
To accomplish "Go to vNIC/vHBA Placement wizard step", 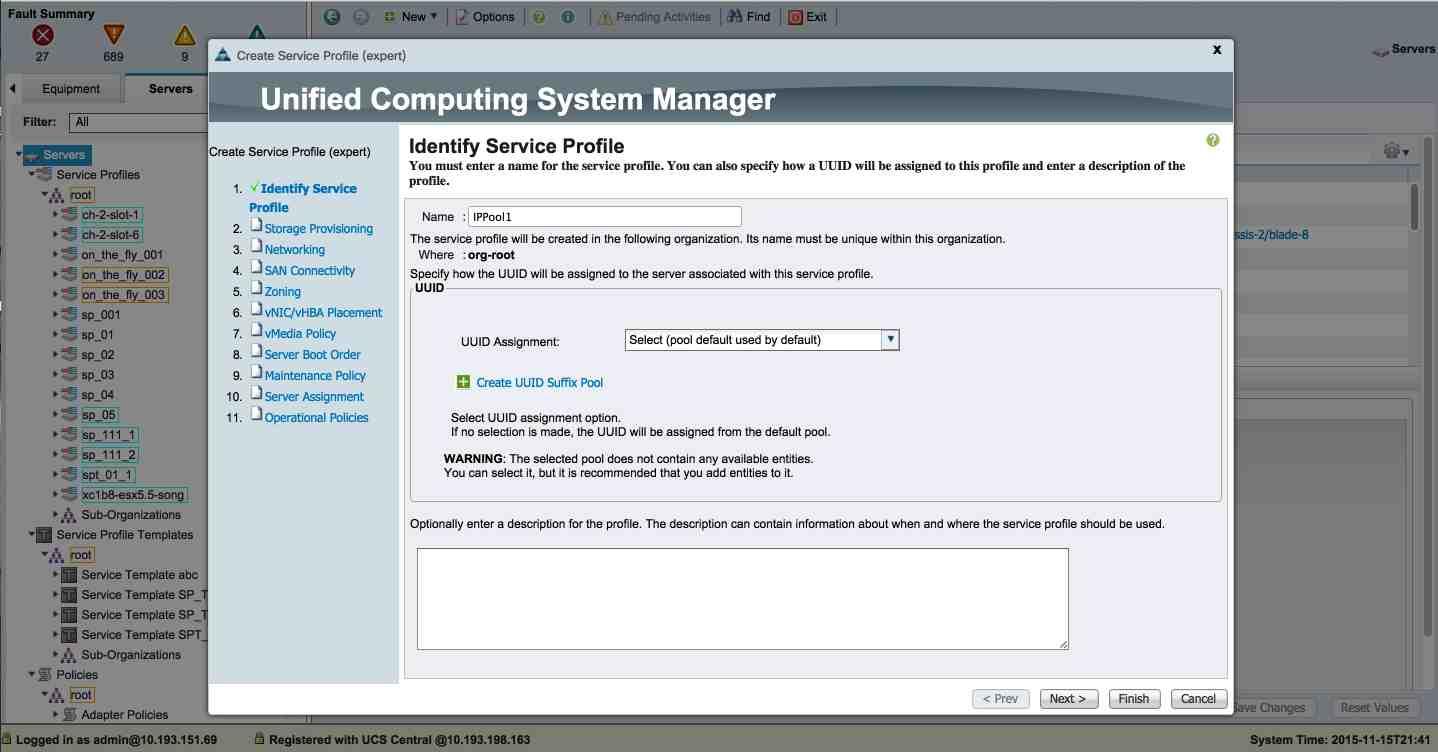I will [x=323, y=313].
